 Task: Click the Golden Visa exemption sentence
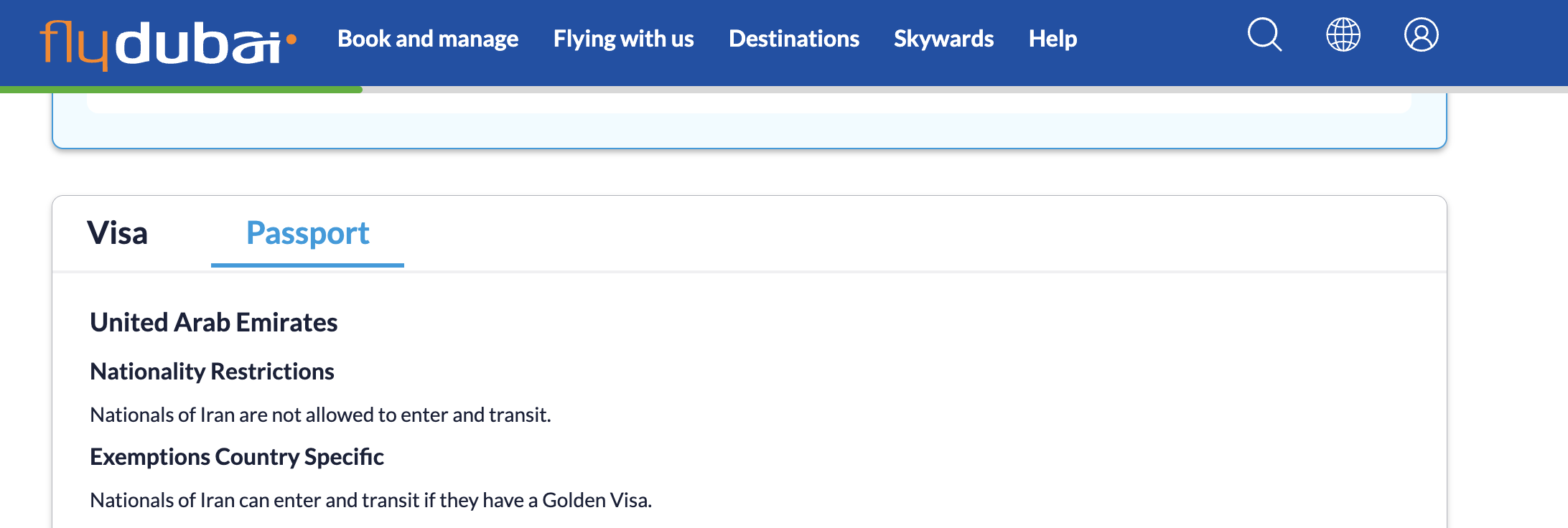[370, 500]
